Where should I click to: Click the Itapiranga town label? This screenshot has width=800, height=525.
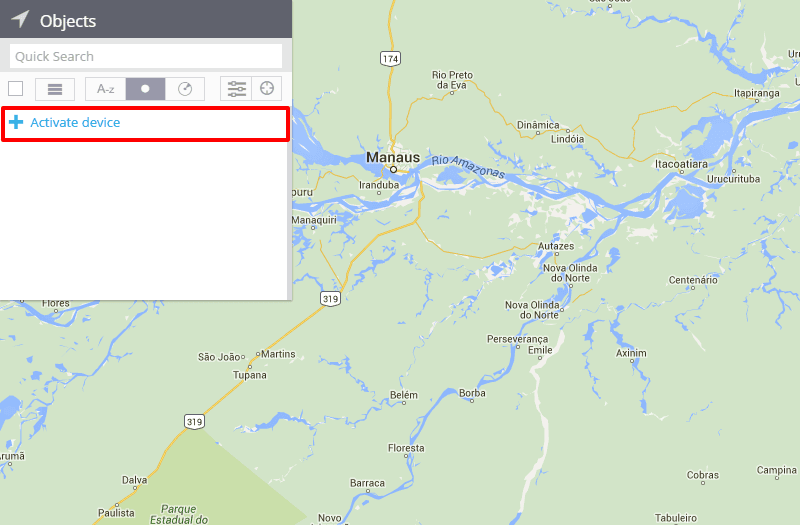click(x=757, y=93)
